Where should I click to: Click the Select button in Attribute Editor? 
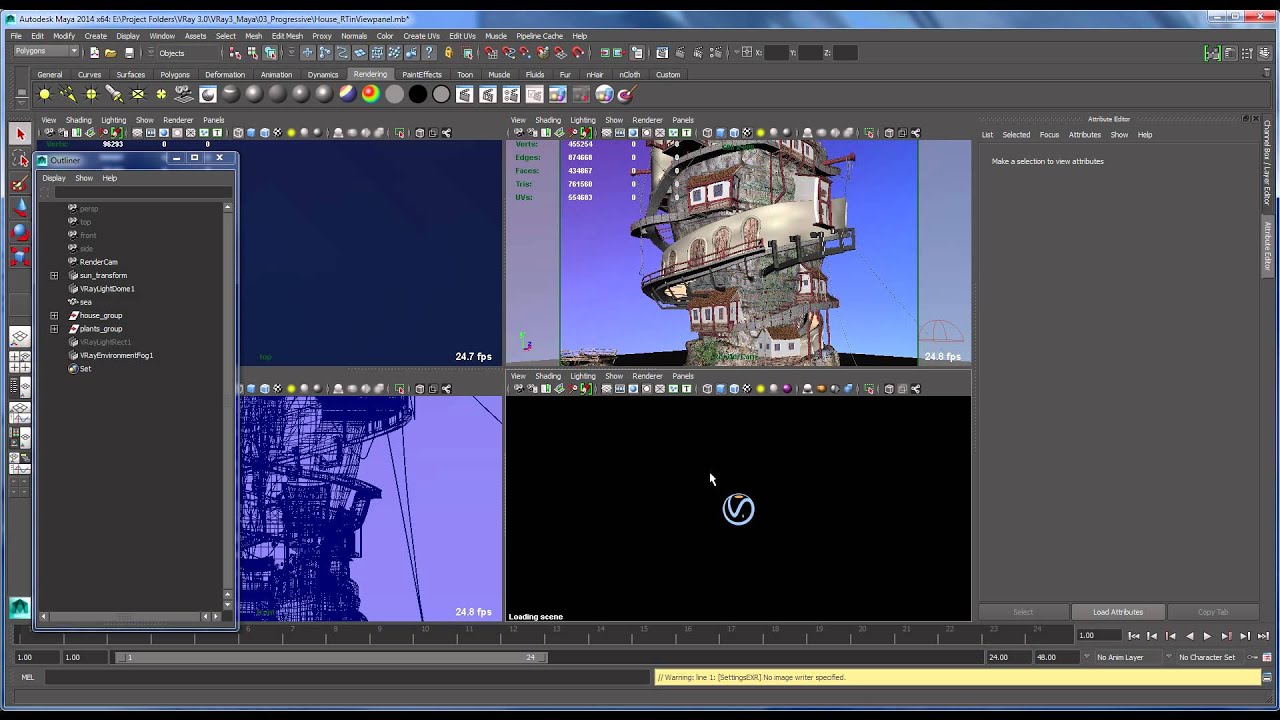pyautogui.click(x=1023, y=612)
